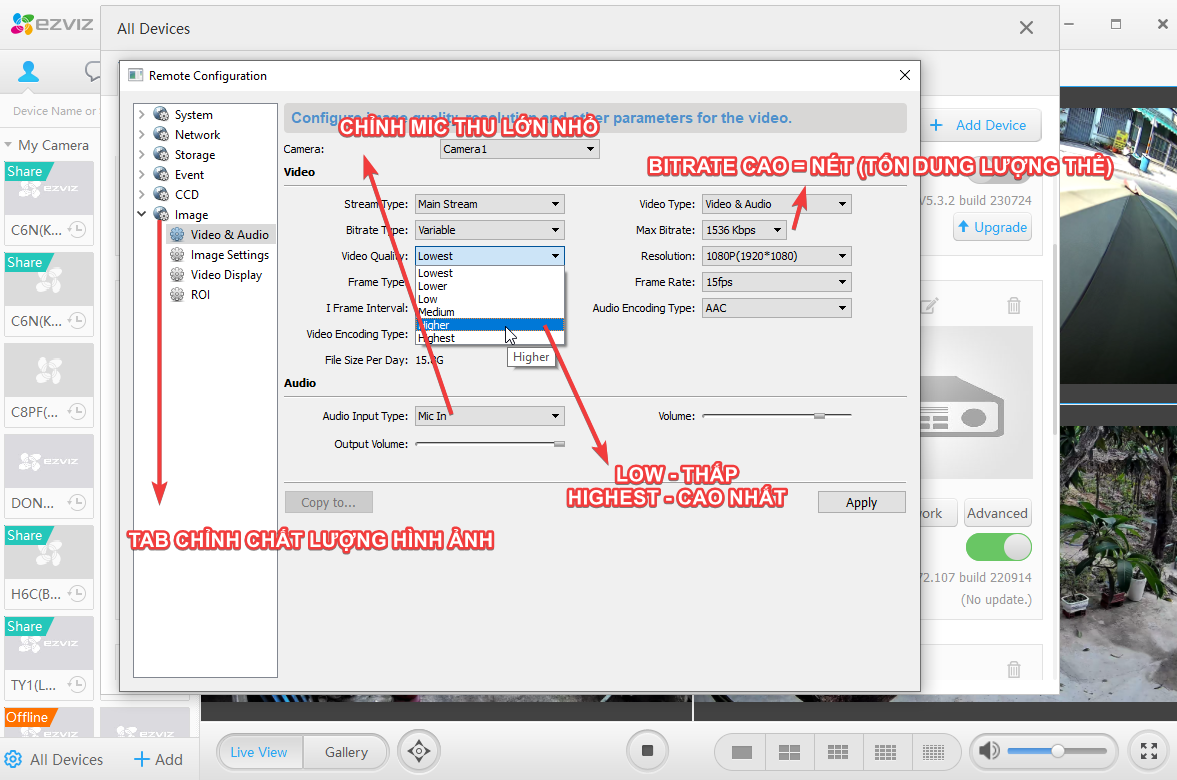
Task: Select single-window layout icon
Action: (x=741, y=752)
